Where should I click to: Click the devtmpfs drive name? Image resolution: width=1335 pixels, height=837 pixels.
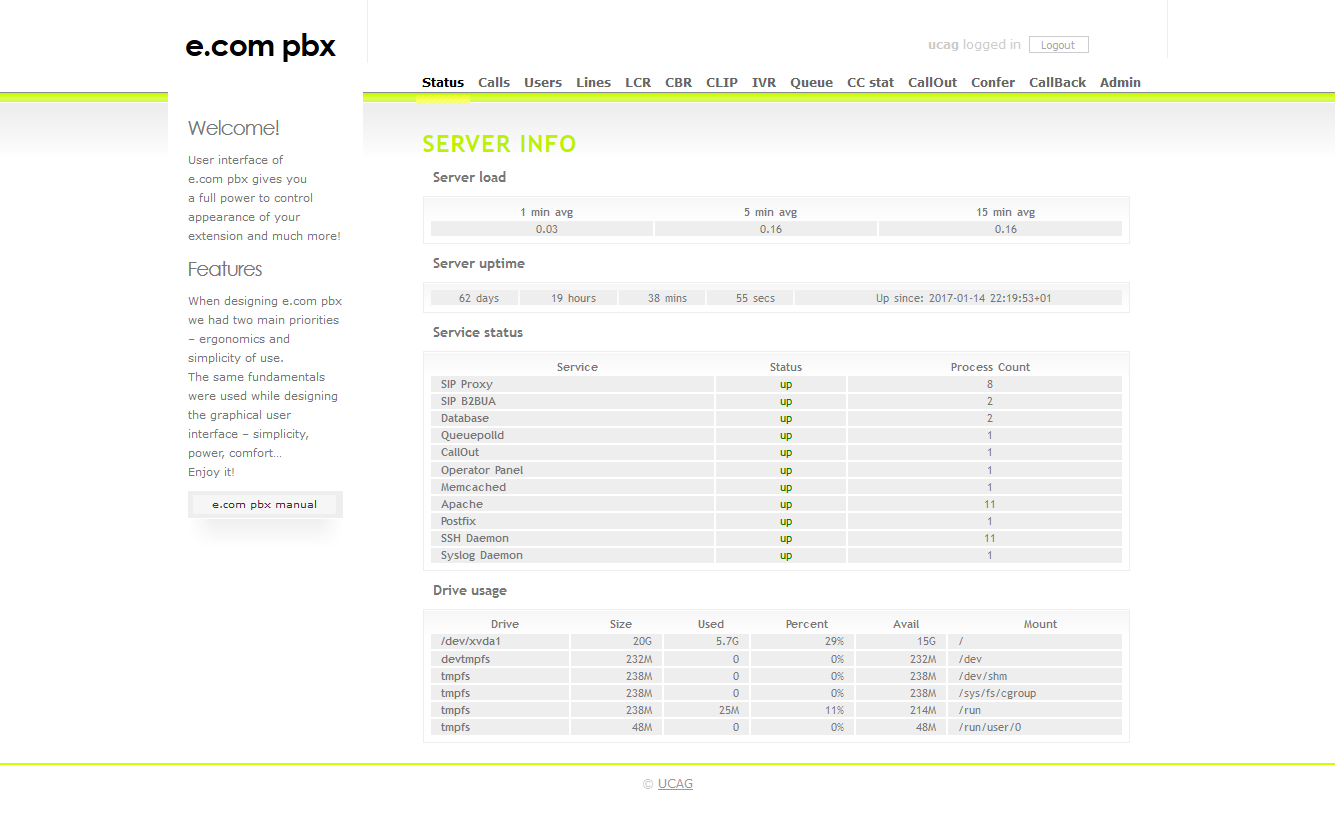(466, 659)
